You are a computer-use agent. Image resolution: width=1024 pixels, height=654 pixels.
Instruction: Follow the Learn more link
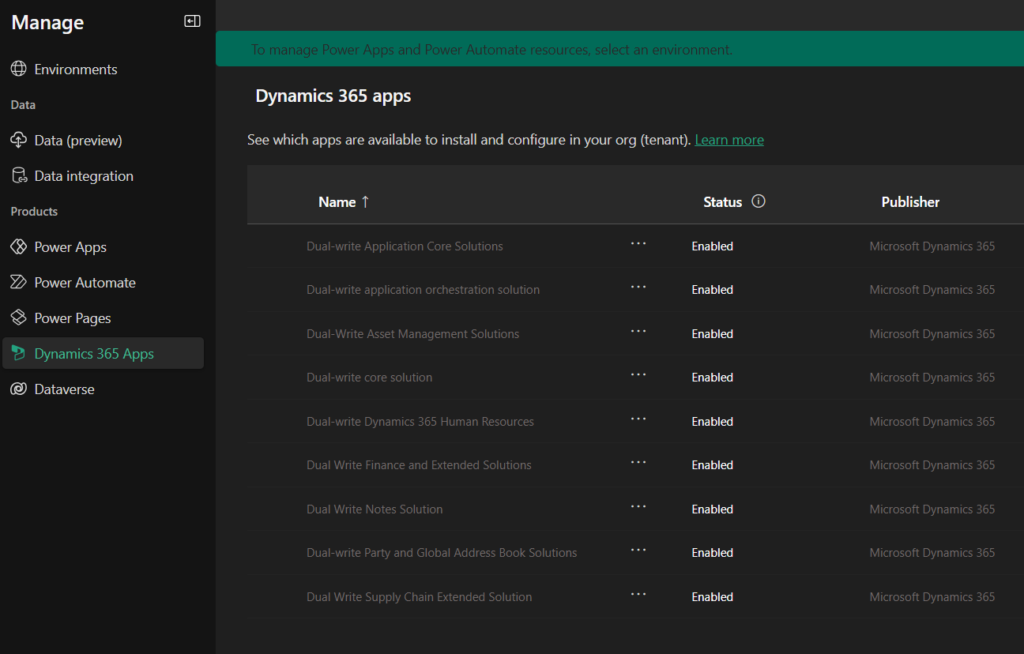click(729, 140)
